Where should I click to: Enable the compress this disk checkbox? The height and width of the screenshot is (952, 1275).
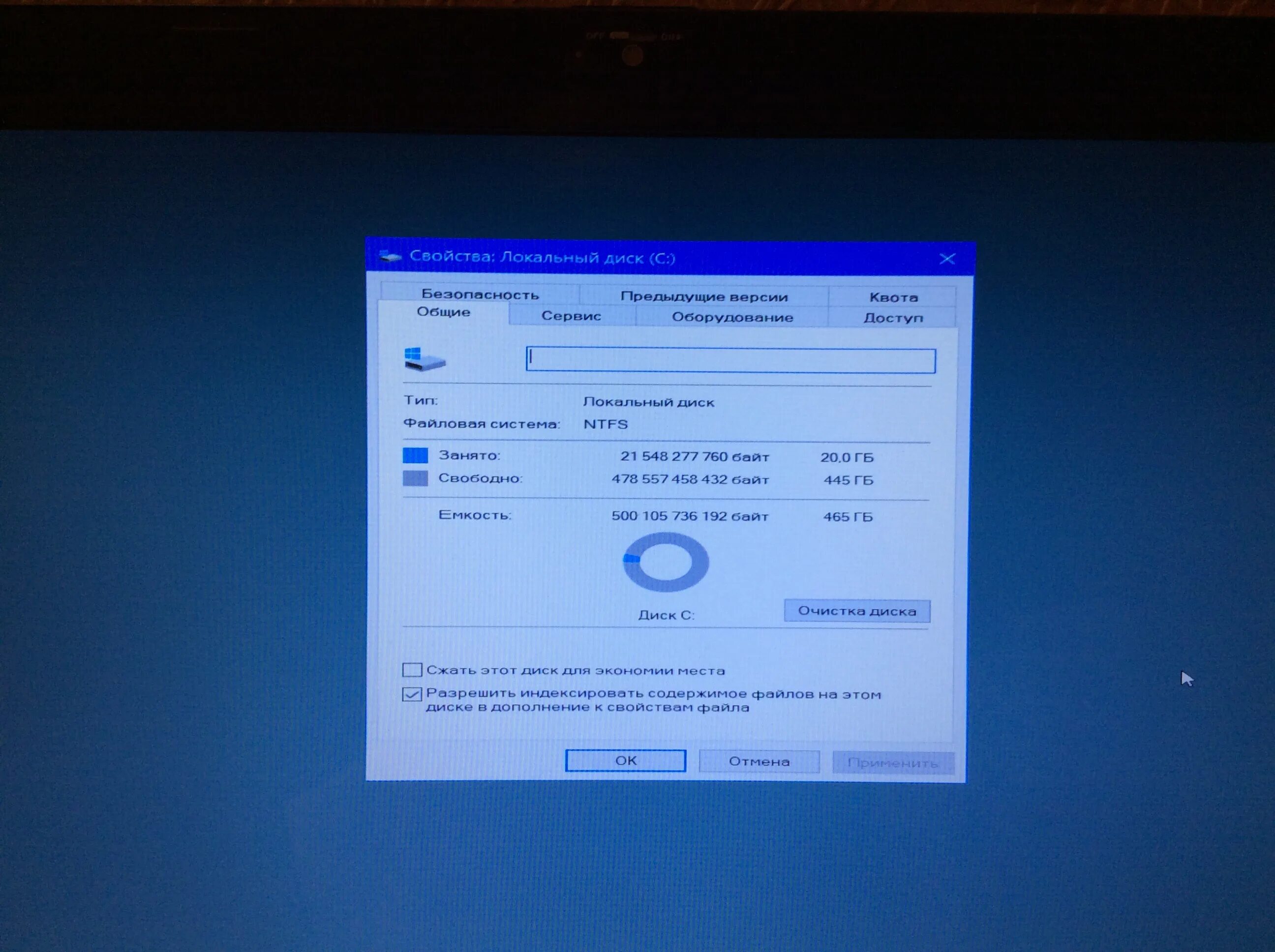click(x=412, y=670)
